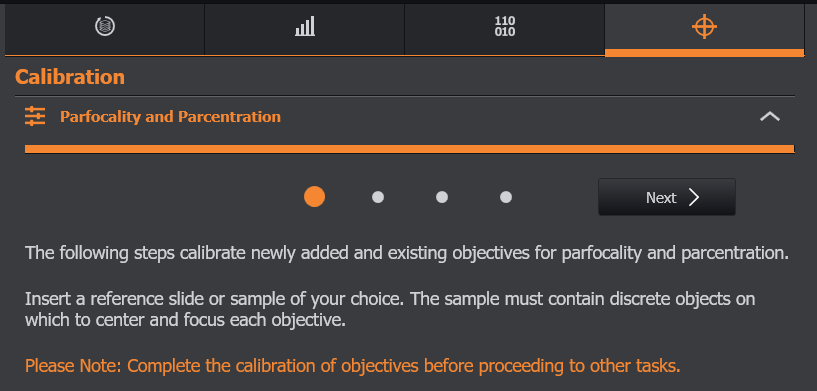Jump to the second step dot
Image resolution: width=817 pixels, height=391 pixels.
click(x=378, y=197)
